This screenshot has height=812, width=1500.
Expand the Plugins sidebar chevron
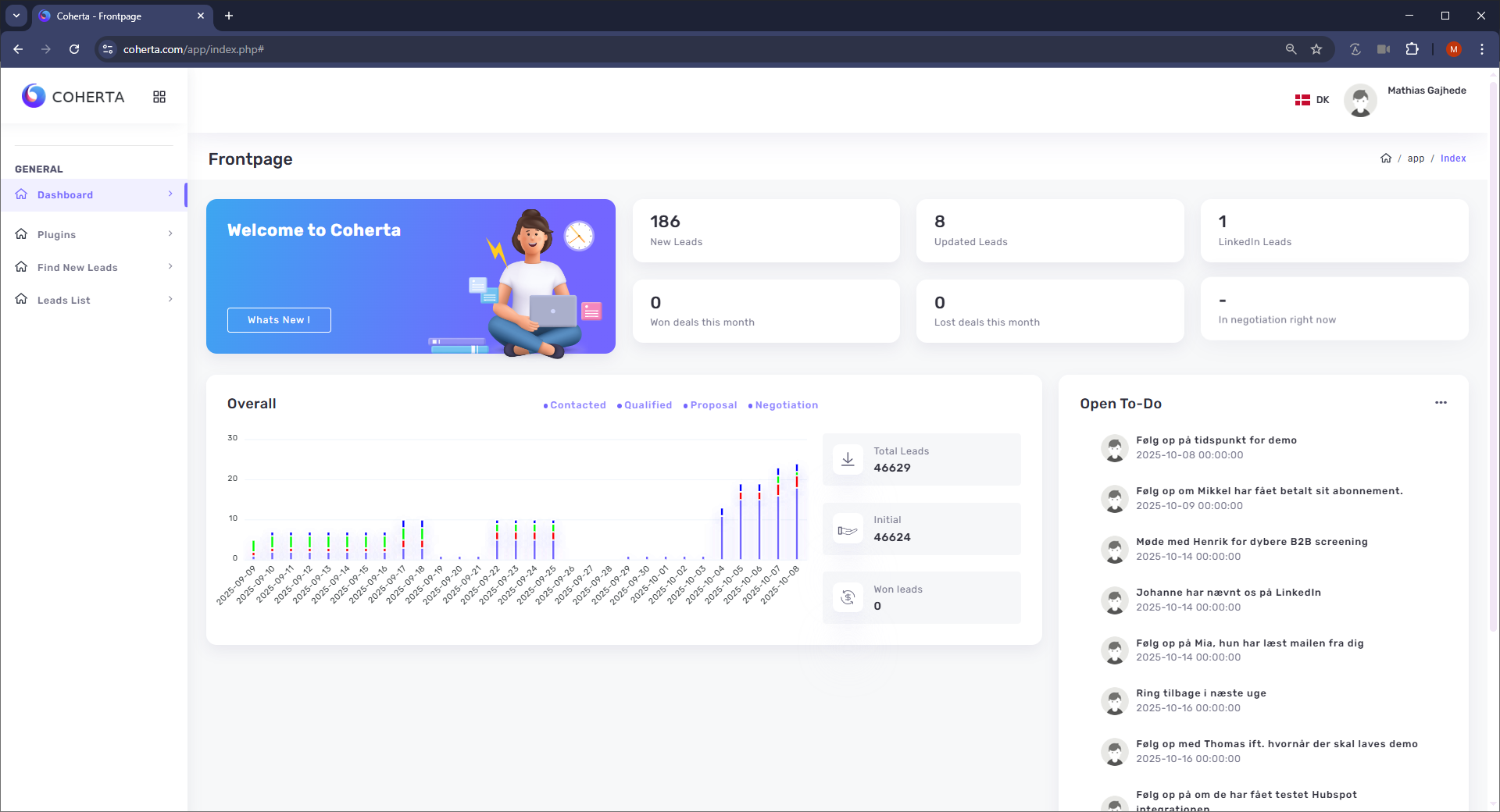(x=170, y=234)
